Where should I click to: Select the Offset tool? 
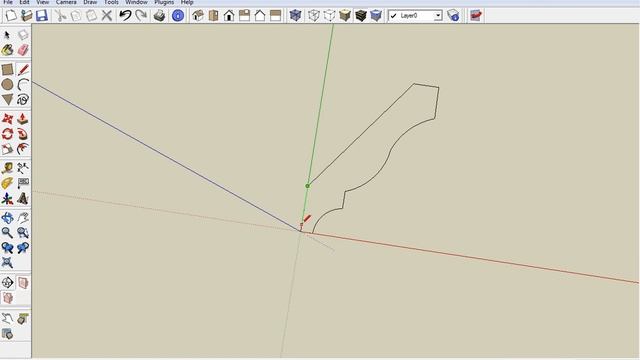23,149
